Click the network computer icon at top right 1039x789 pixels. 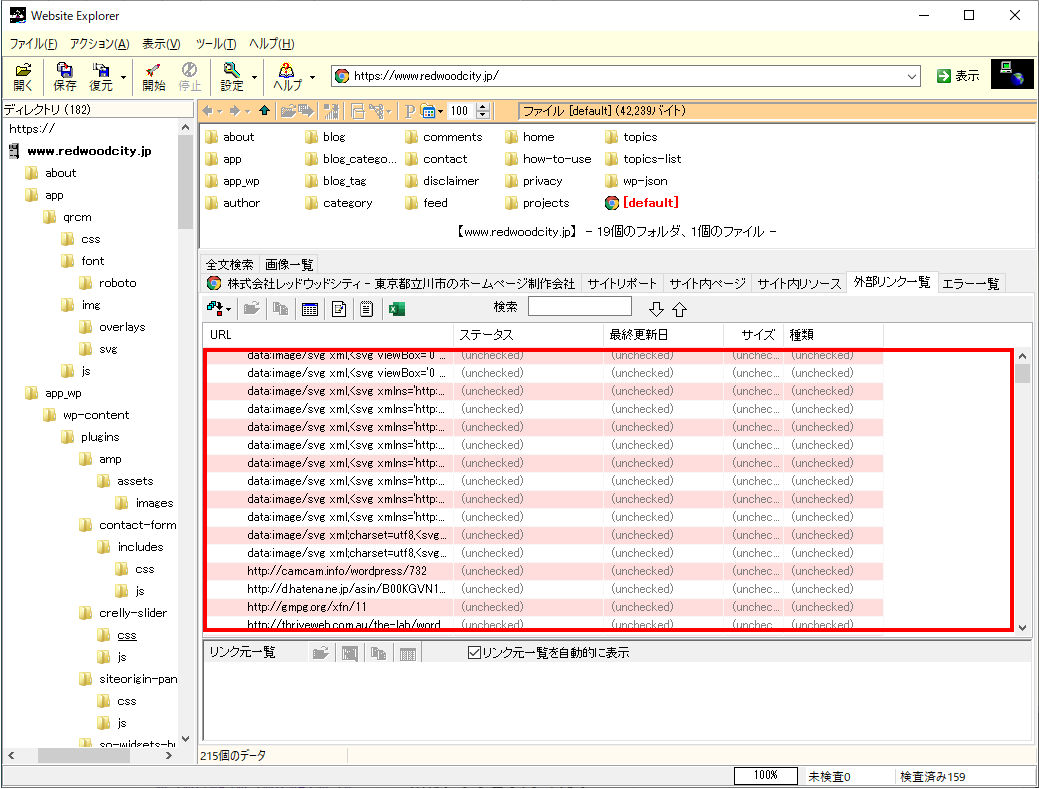pyautogui.click(x=1012, y=74)
